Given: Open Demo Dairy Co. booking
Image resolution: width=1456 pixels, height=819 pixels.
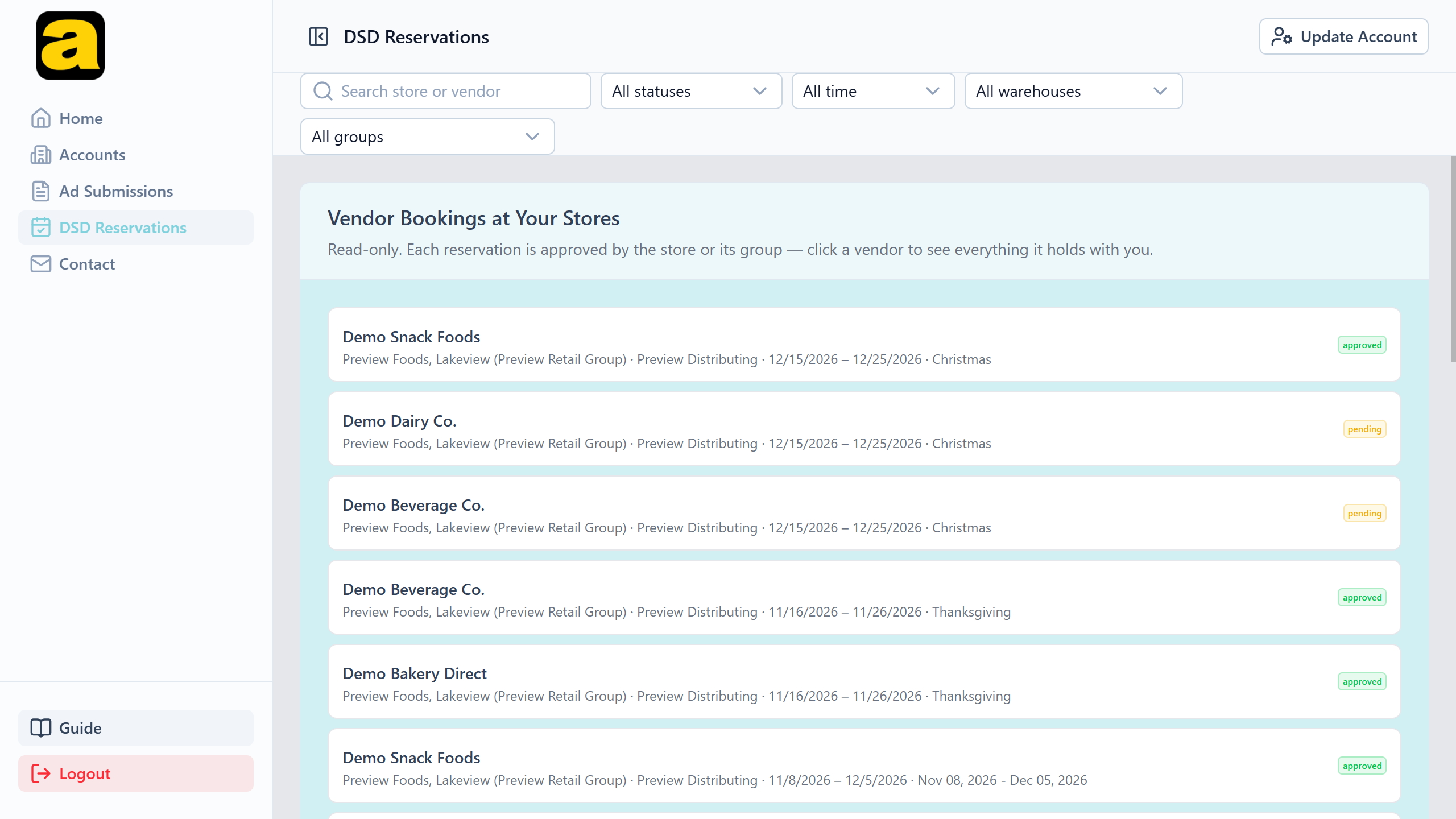Looking at the screenshot, I should click(x=864, y=429).
